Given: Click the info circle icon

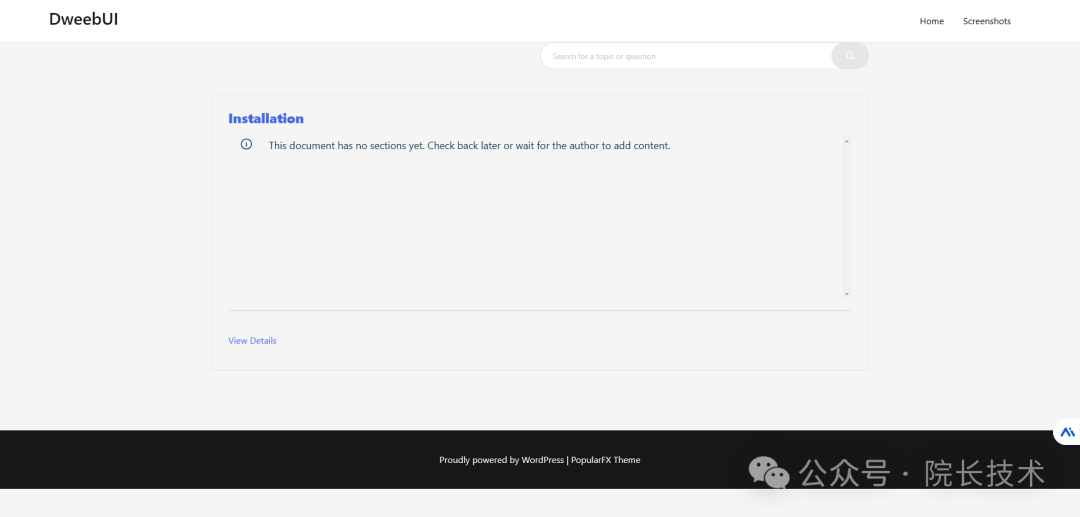Looking at the screenshot, I should pos(246,145).
